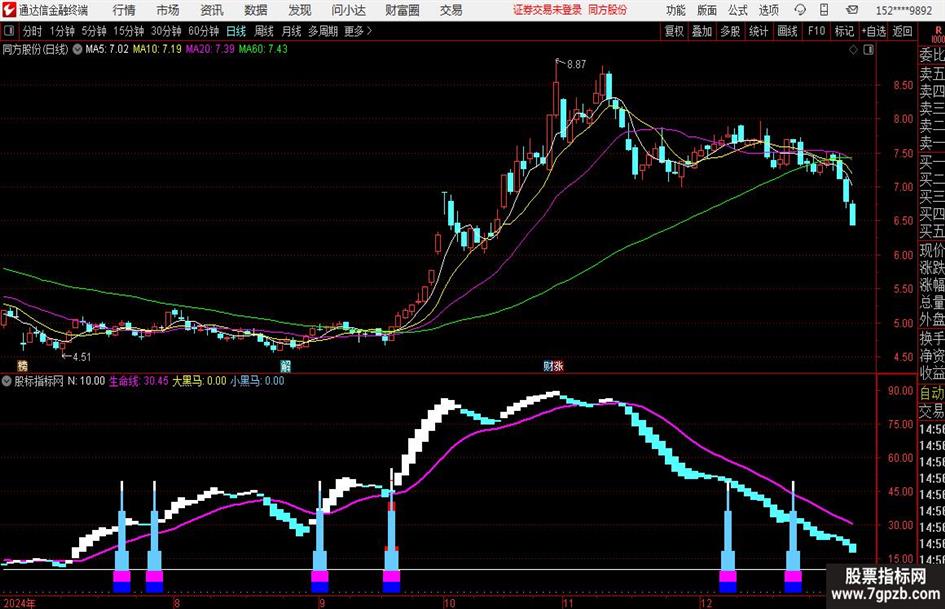Viewport: 945px width, 609px height.
Task: Switch to 1分钟 period tab
Action: pyautogui.click(x=62, y=31)
